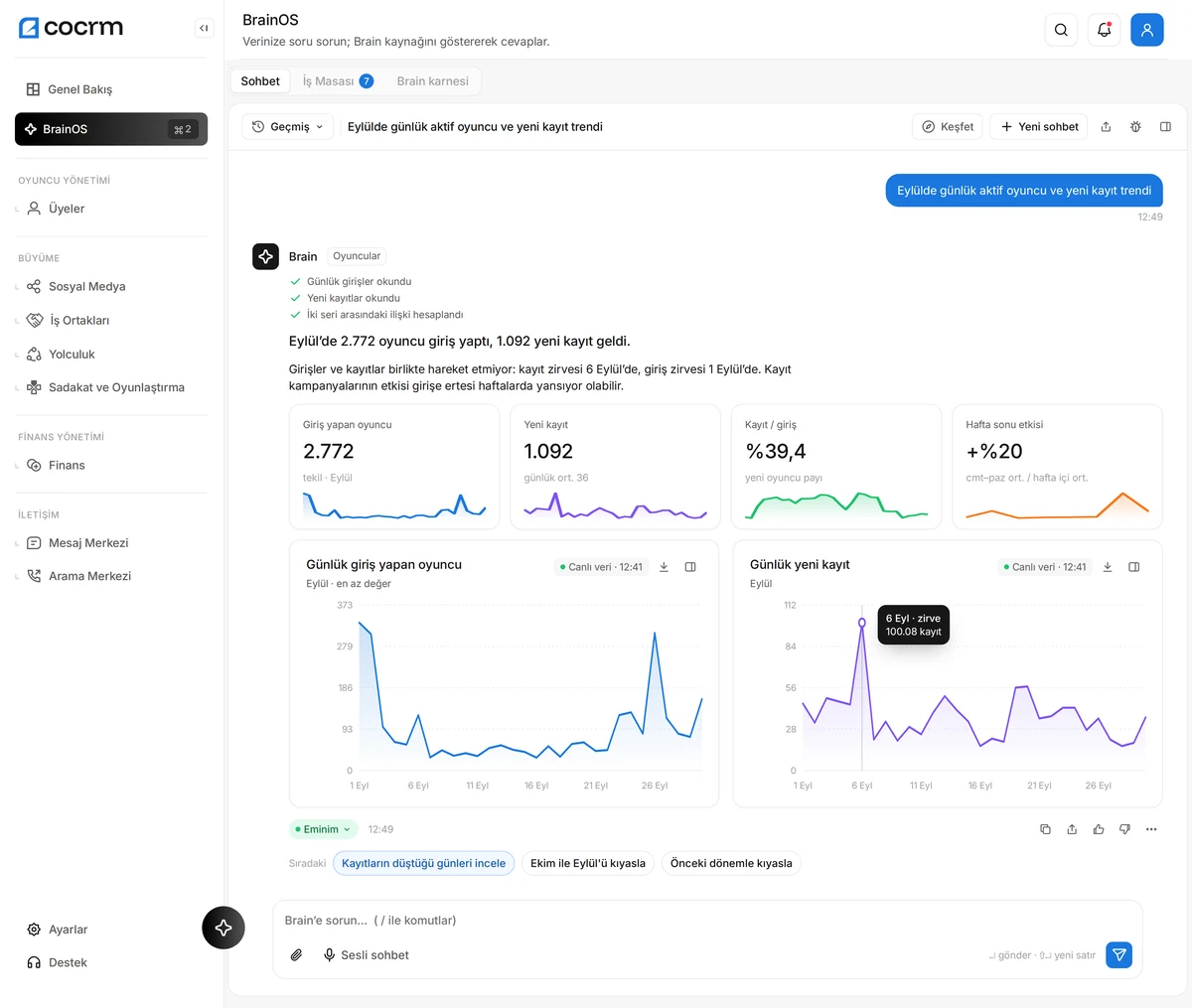Select BrainOS in the sidebar
Image resolution: width=1192 pixels, height=1008 pixels.
tap(111, 129)
